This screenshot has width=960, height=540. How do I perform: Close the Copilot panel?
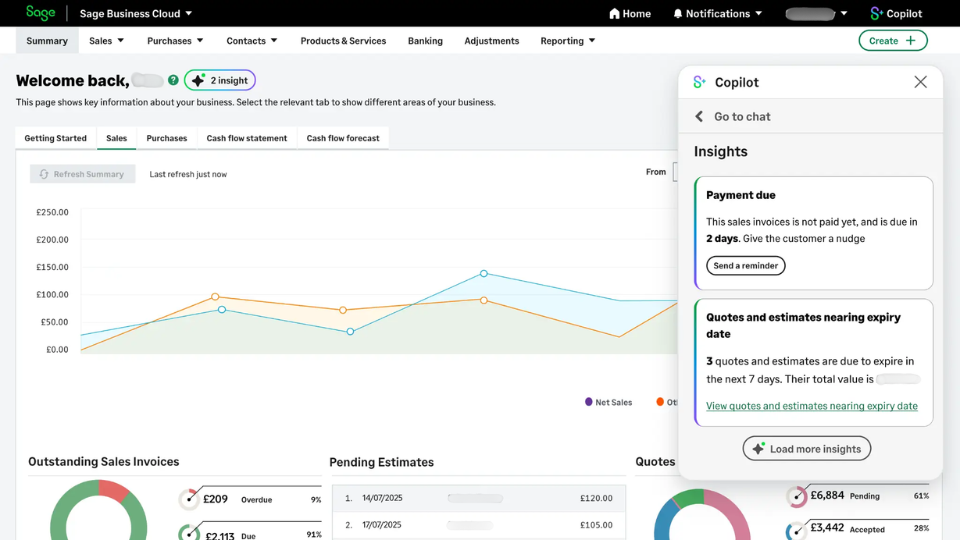920,82
